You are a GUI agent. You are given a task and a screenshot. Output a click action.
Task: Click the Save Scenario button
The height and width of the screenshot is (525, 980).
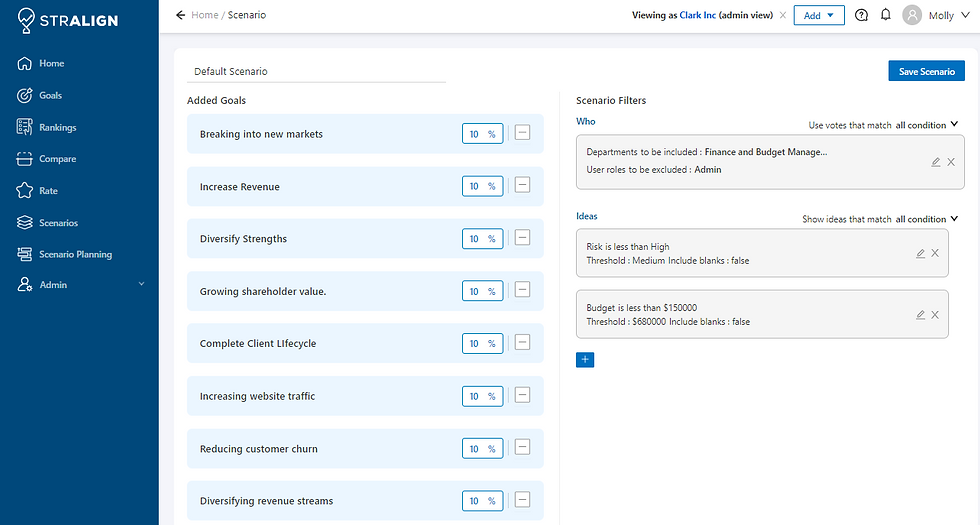(926, 71)
